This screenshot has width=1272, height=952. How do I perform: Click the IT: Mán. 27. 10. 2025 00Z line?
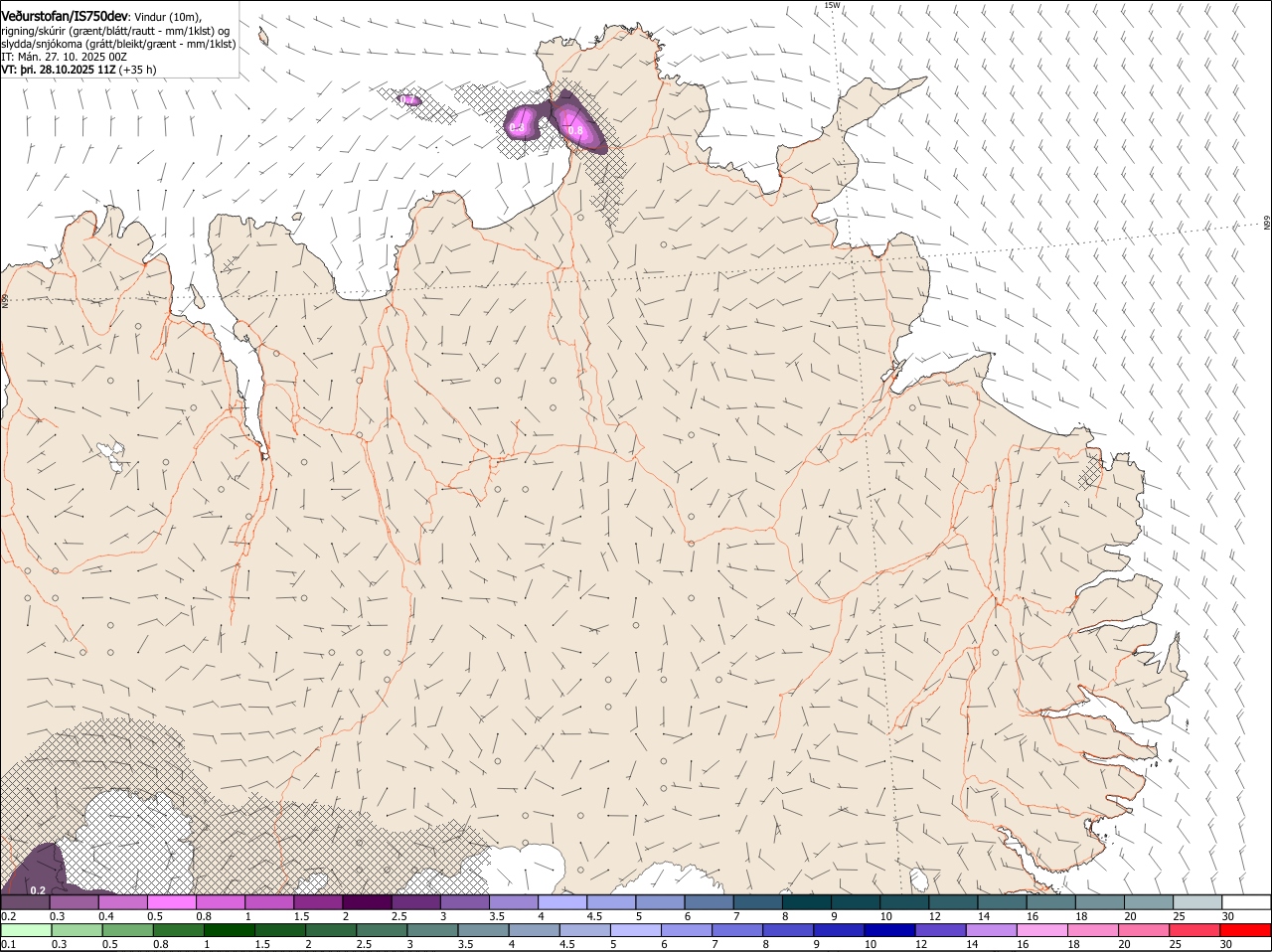pyautogui.click(x=64, y=57)
